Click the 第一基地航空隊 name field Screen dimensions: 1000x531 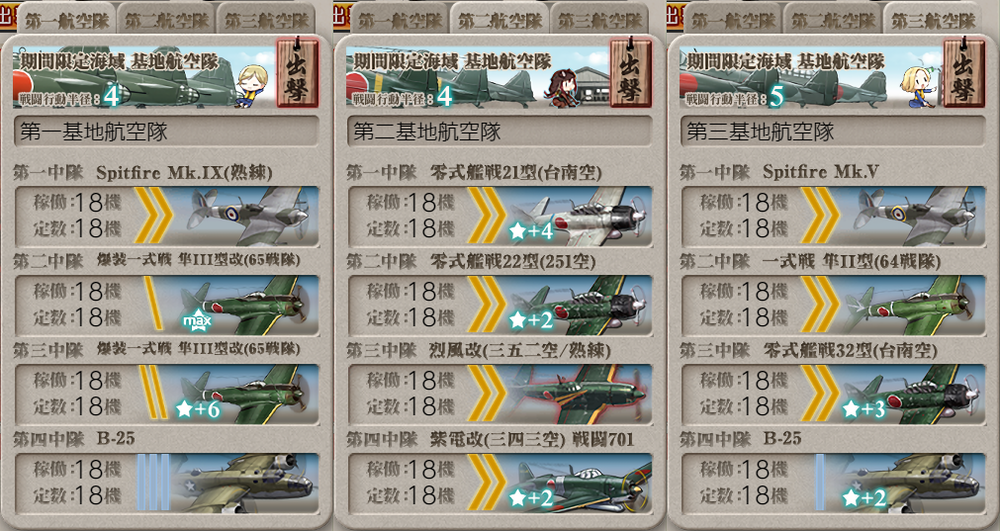tap(166, 132)
